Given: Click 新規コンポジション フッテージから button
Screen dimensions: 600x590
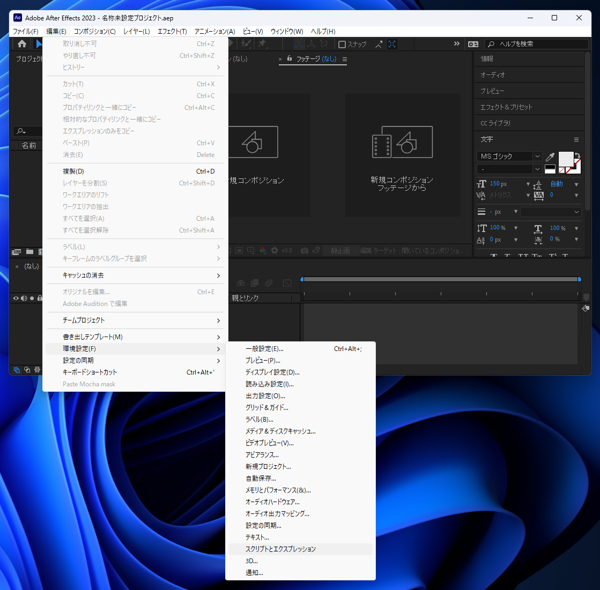Looking at the screenshot, I should tap(403, 155).
